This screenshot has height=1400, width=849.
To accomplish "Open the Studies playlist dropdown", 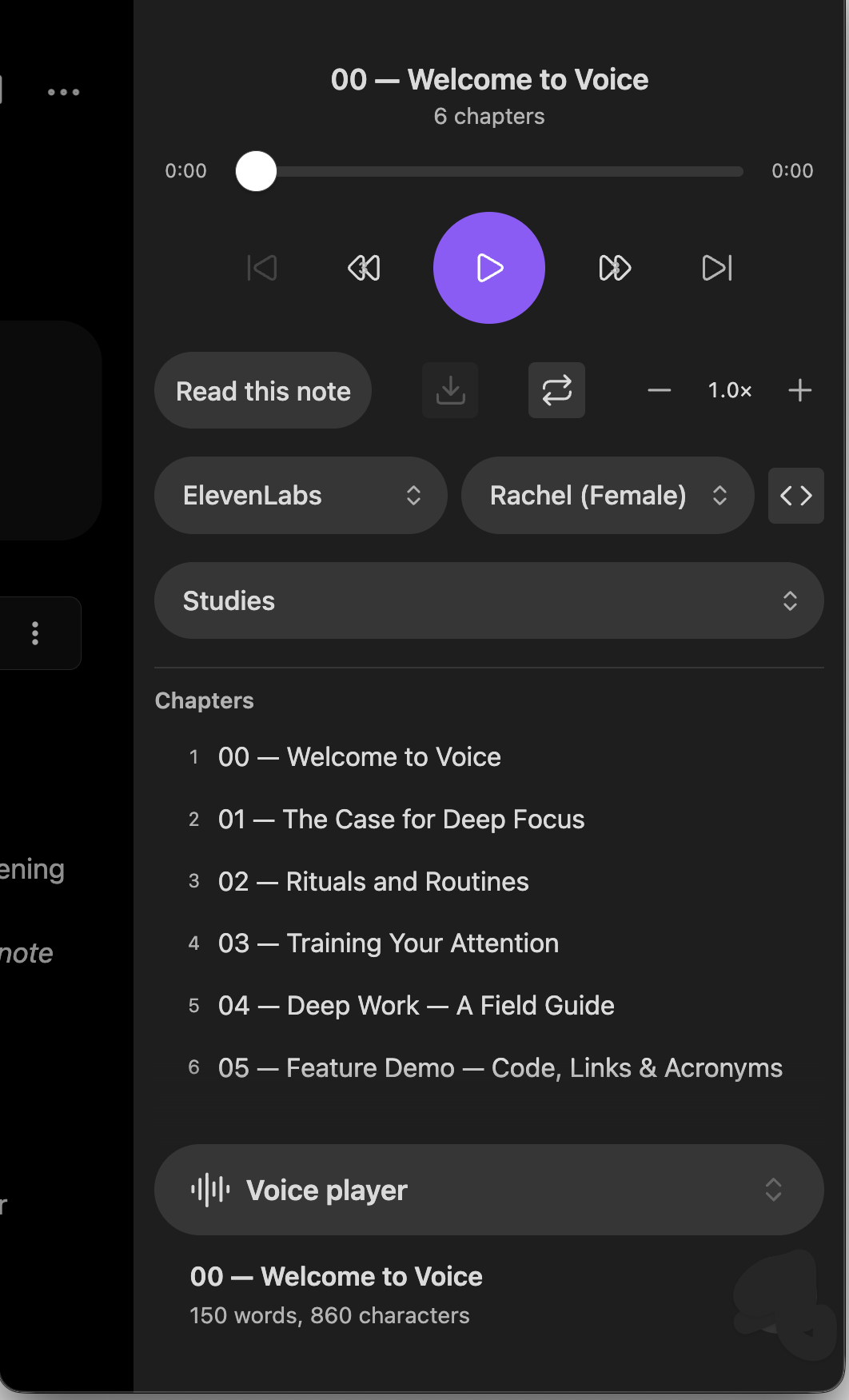I will pos(489,600).
